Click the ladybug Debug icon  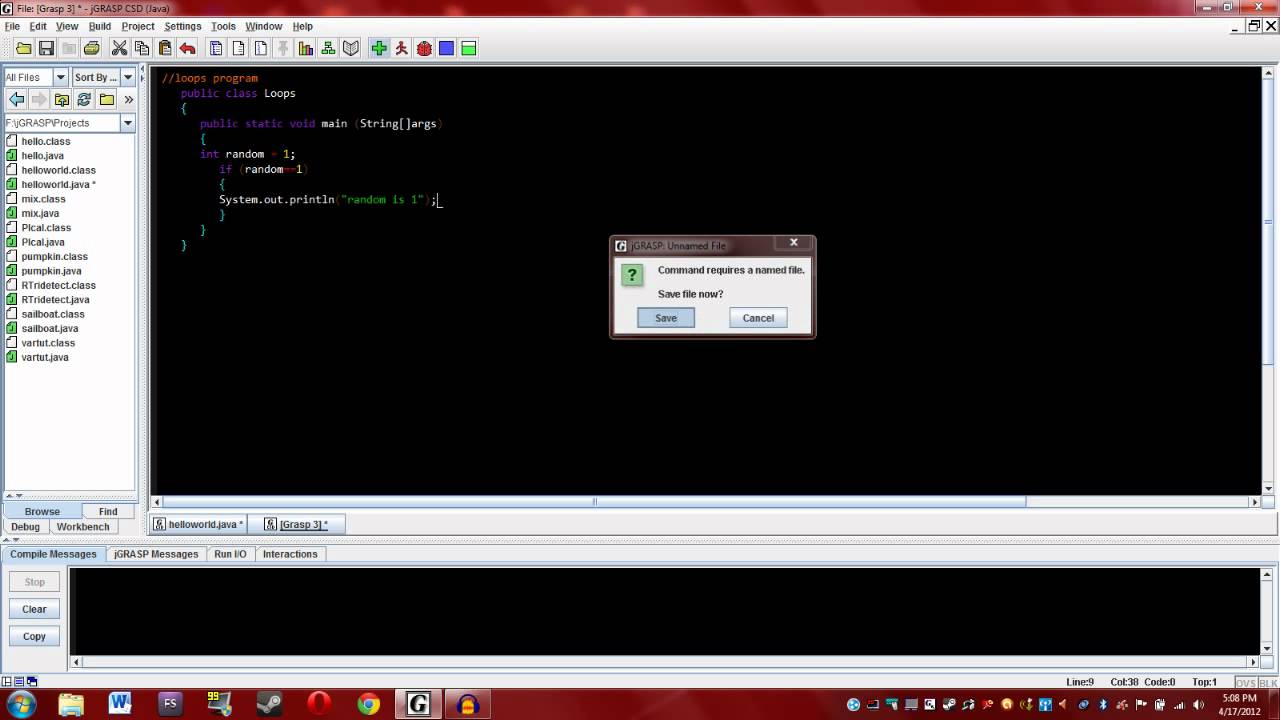pyautogui.click(x=424, y=48)
